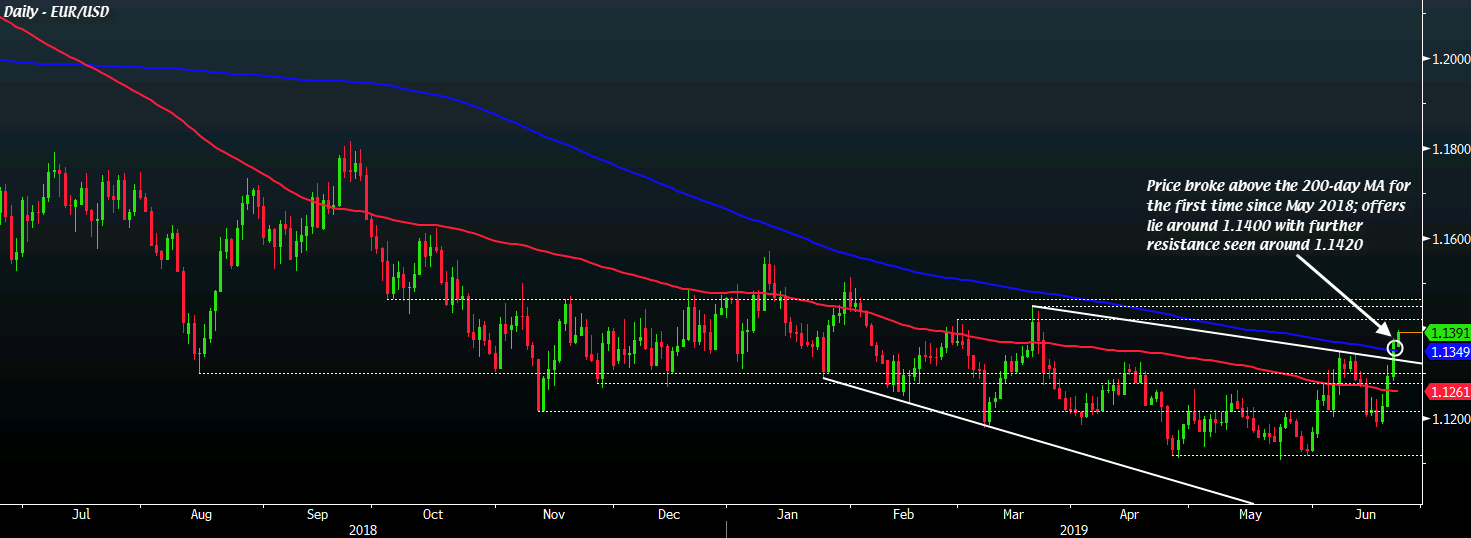The width and height of the screenshot is (1471, 538).
Task: Click the Feb month label on time axis
Action: click(903, 515)
